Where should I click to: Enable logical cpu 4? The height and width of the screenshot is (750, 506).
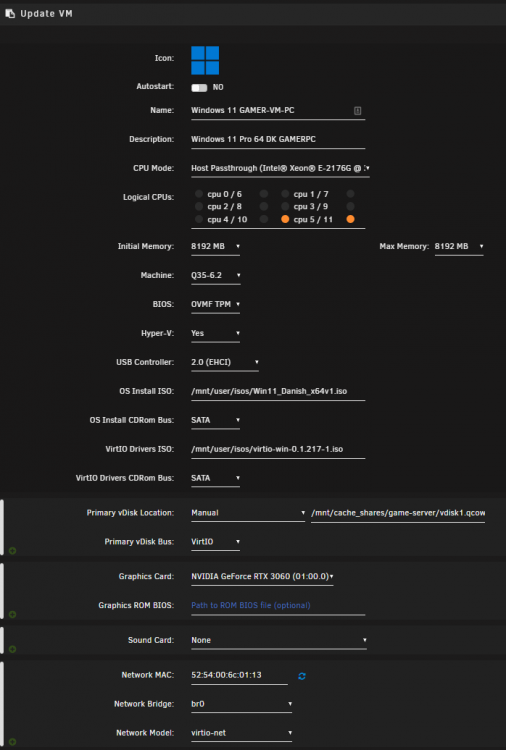tap(198, 219)
